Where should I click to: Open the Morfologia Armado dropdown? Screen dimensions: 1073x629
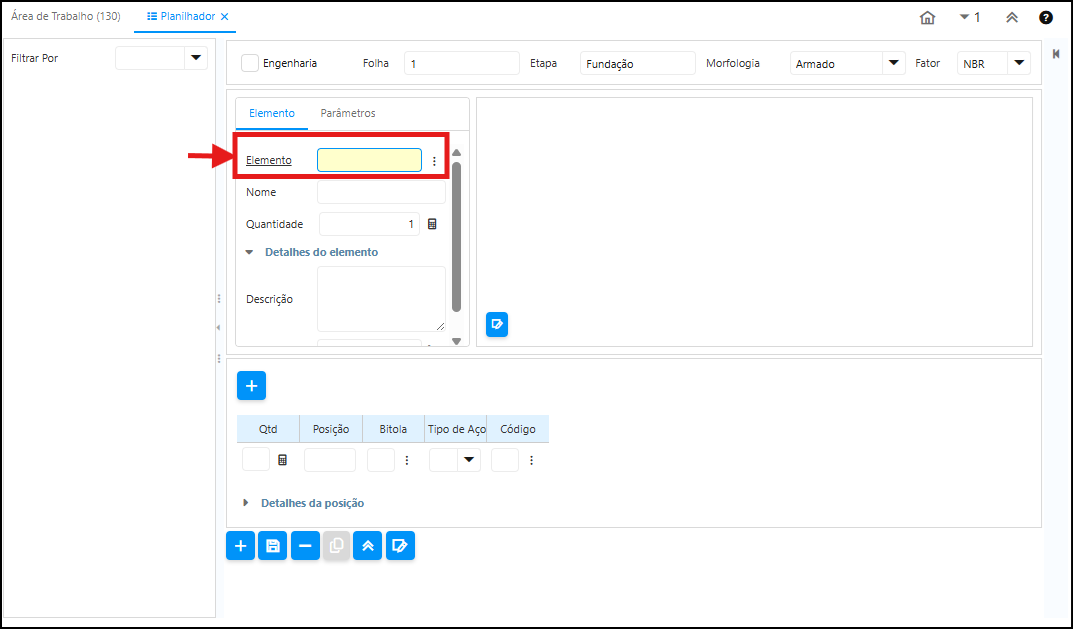tap(892, 63)
